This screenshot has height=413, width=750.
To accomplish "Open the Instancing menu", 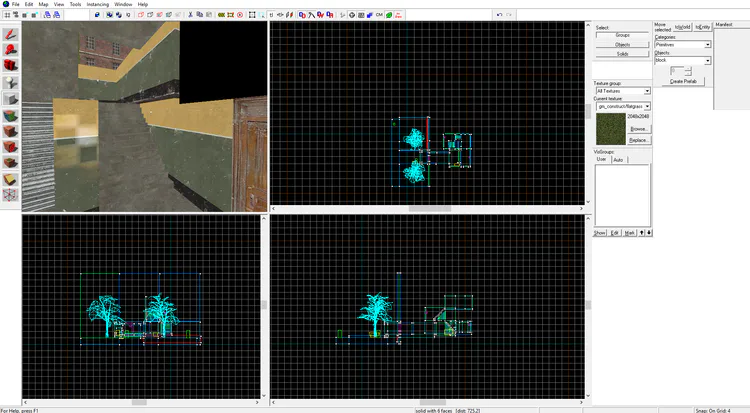I will coord(98,4).
